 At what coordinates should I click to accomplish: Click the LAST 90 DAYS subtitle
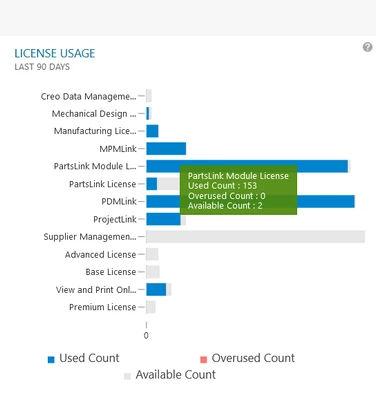click(x=42, y=67)
